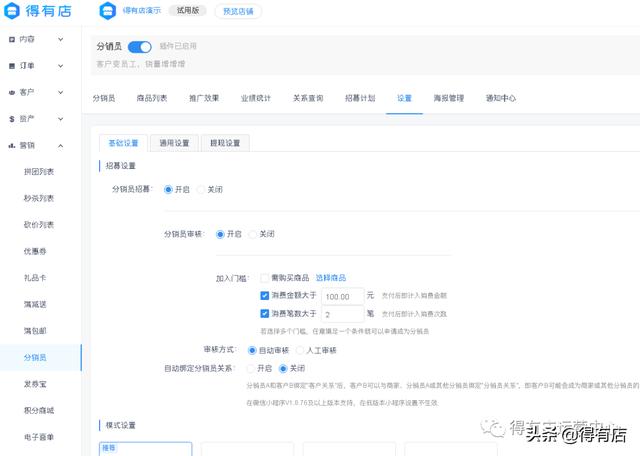Screen dimensions: 640x456
Task: Switch to 基础设置 sub-tab
Action: click(123, 143)
